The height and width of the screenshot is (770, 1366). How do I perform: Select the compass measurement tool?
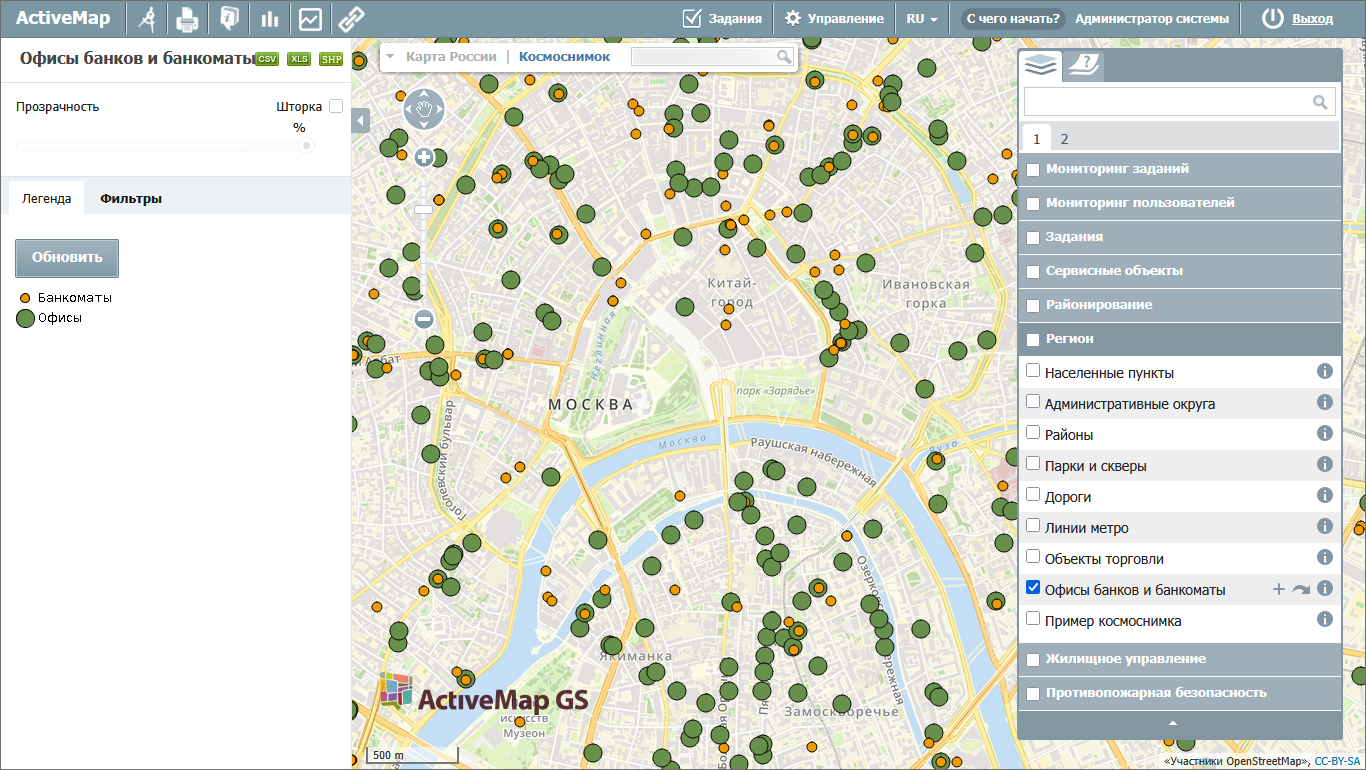coord(148,18)
